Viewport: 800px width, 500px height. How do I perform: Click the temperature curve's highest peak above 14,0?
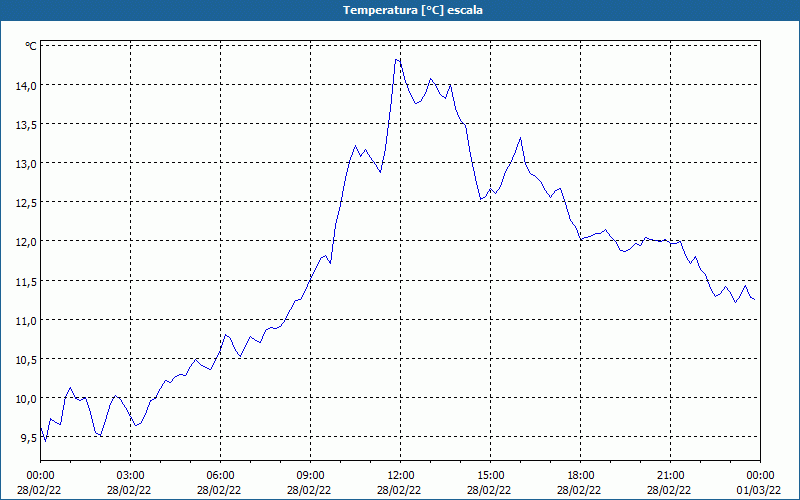[x=397, y=60]
